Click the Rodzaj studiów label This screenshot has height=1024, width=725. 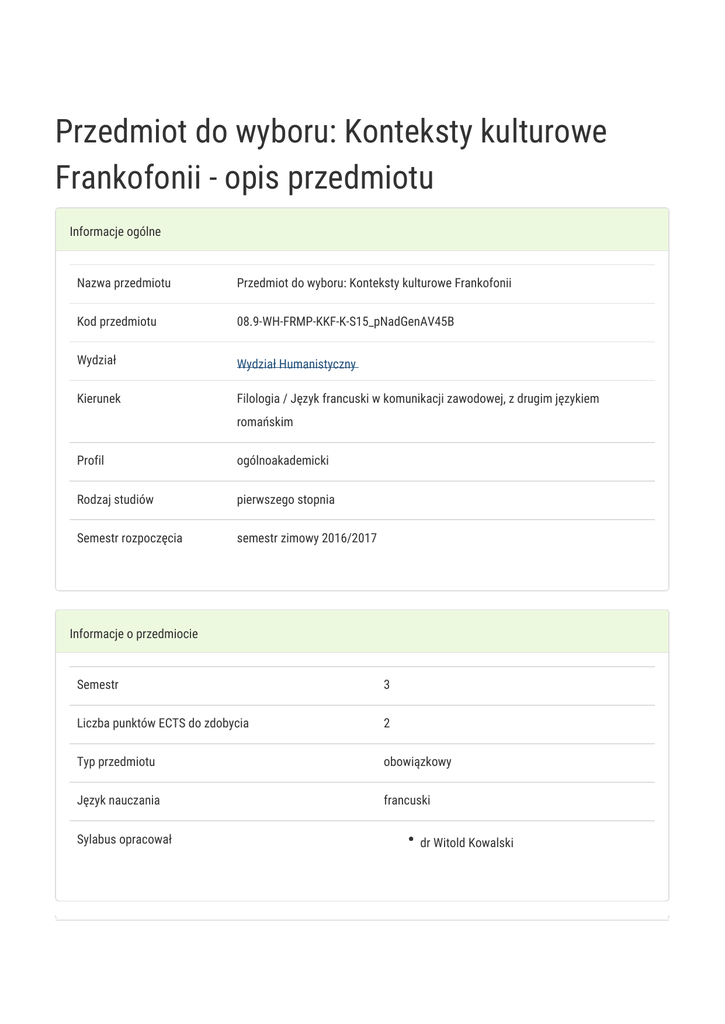(115, 500)
